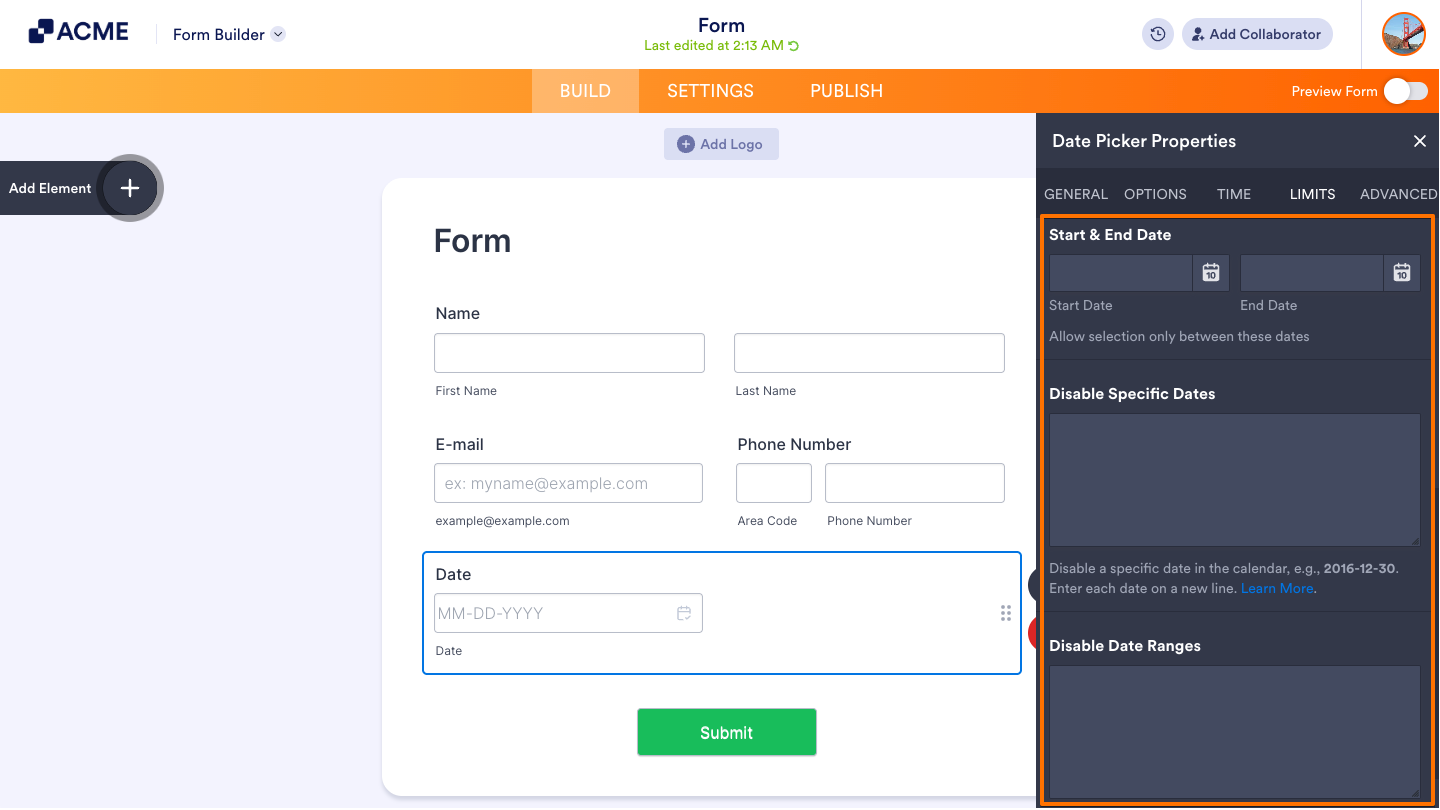Click the ACME logo
Screen dimensions: 1440x810
pyautogui.click(x=78, y=31)
